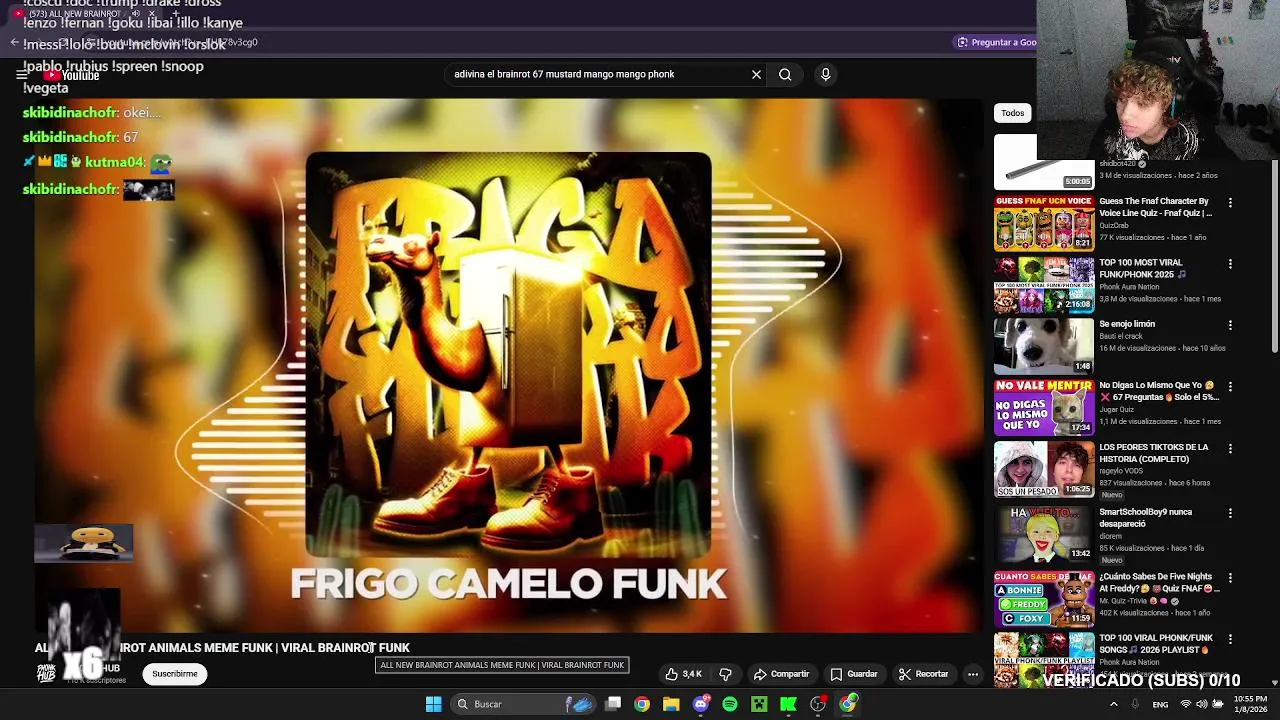The width and height of the screenshot is (1280, 720).
Task: Open options menu for Guess The Fnaf Character video
Action: [1230, 203]
